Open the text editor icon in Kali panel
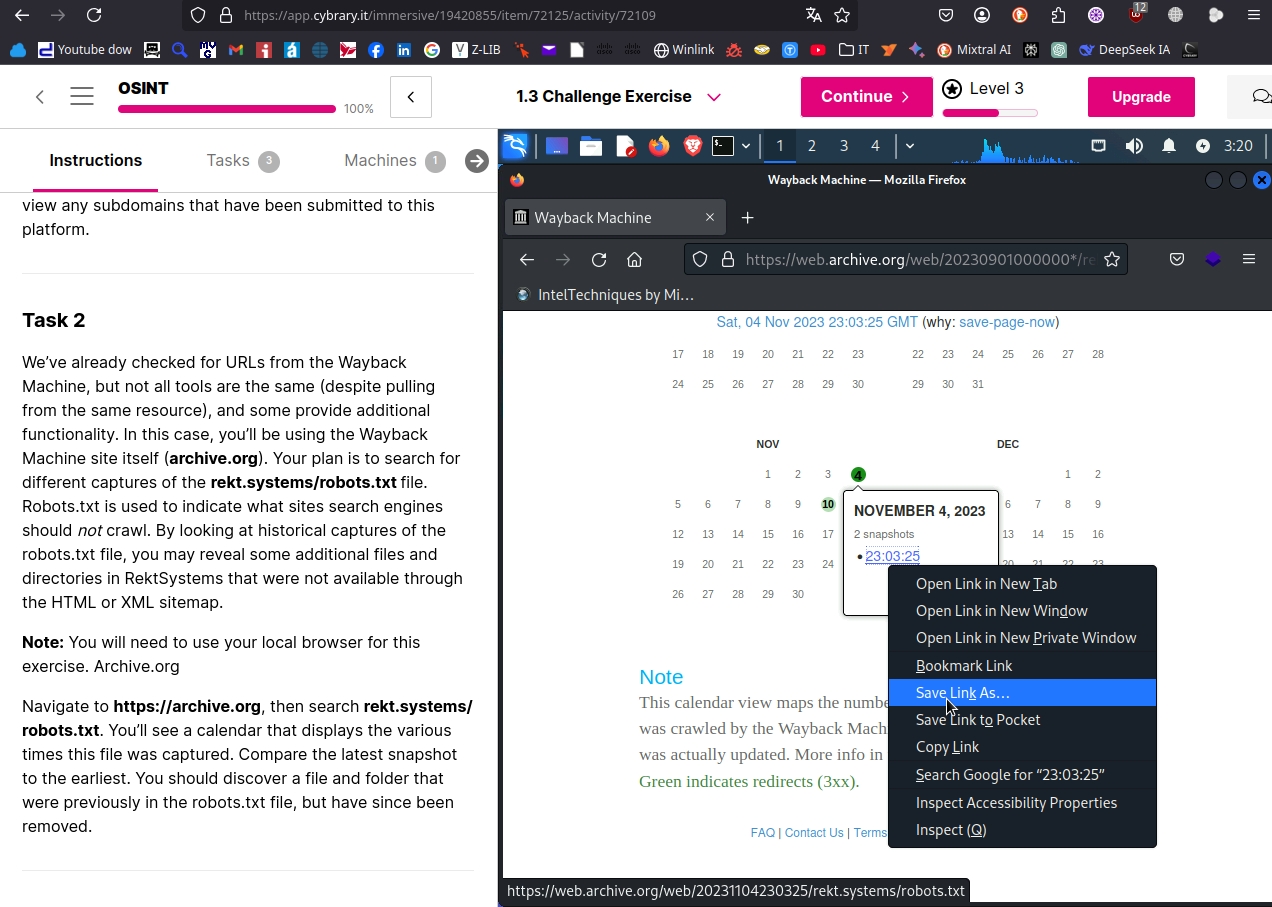 coord(625,146)
